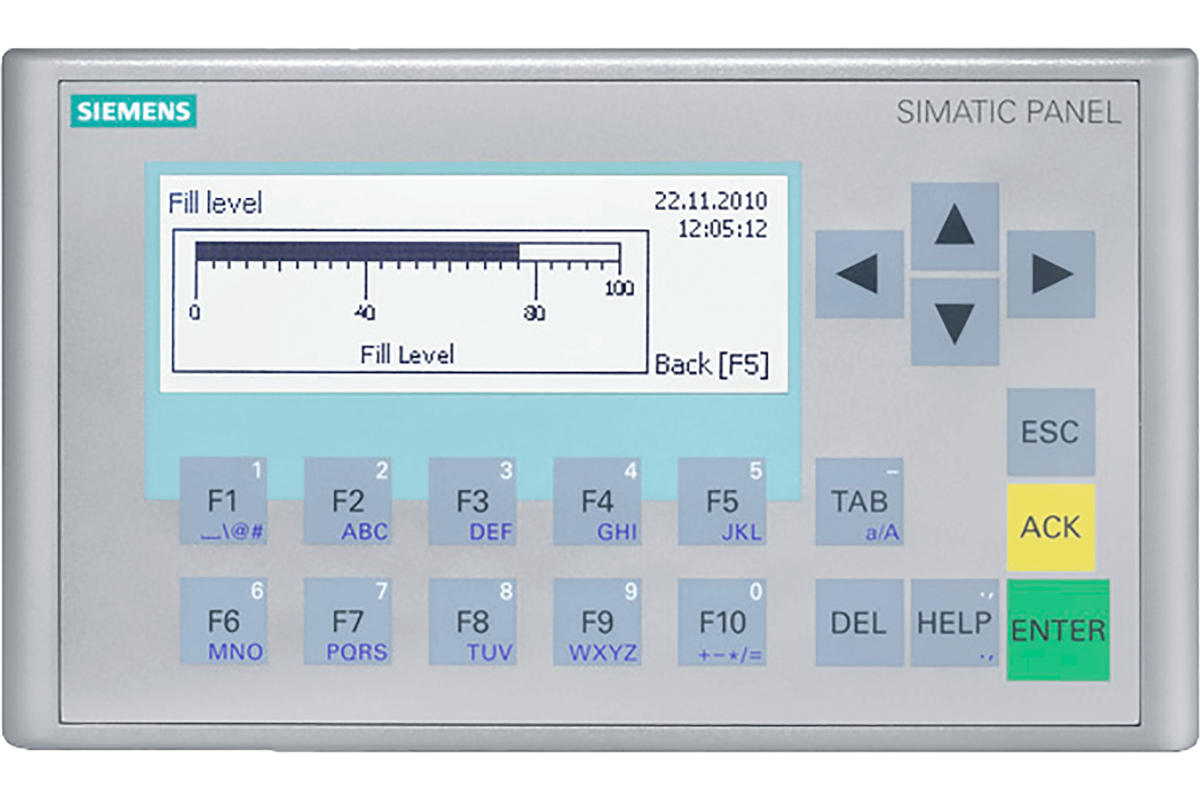The height and width of the screenshot is (800, 1200).
Task: Click the ESC key
Action: pyautogui.click(x=1051, y=432)
